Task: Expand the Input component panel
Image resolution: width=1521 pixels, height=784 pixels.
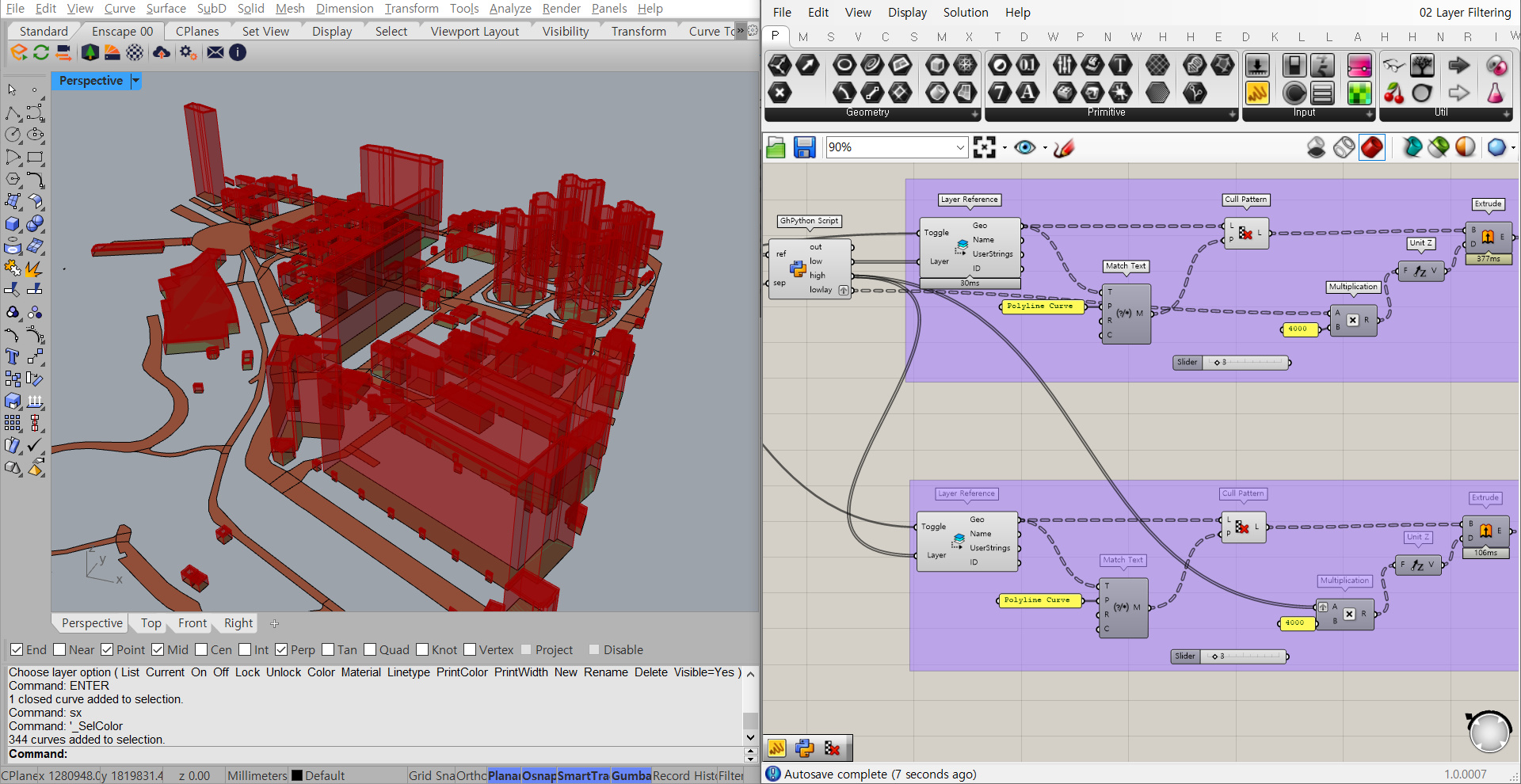Action: [1369, 114]
